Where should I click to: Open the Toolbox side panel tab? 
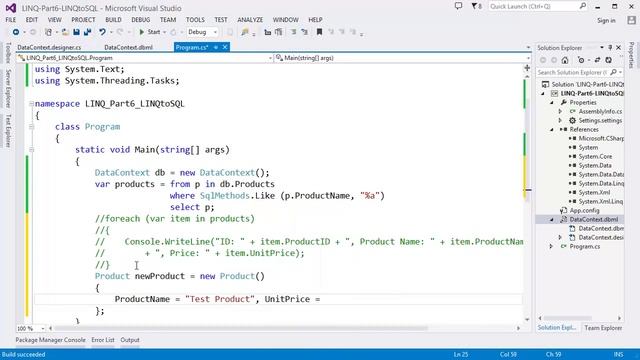click(x=8, y=53)
